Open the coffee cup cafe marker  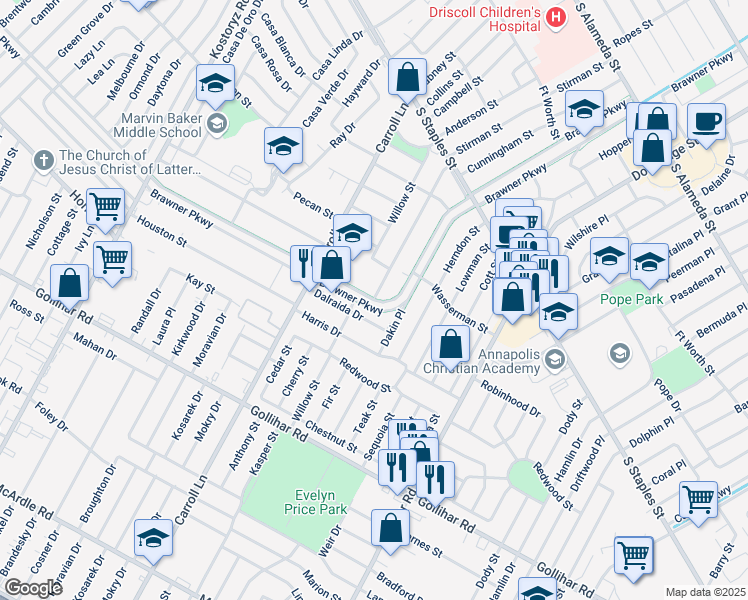(x=706, y=123)
